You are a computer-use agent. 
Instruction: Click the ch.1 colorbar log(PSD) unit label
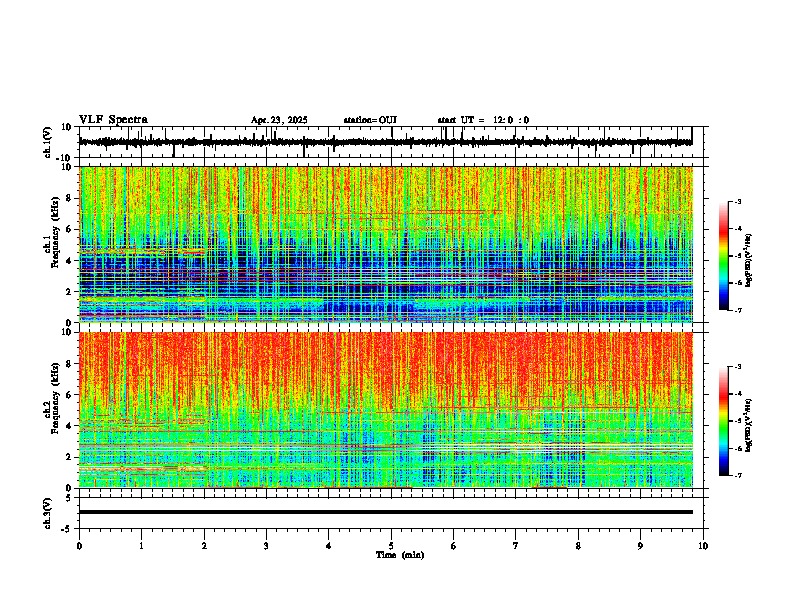(749, 260)
